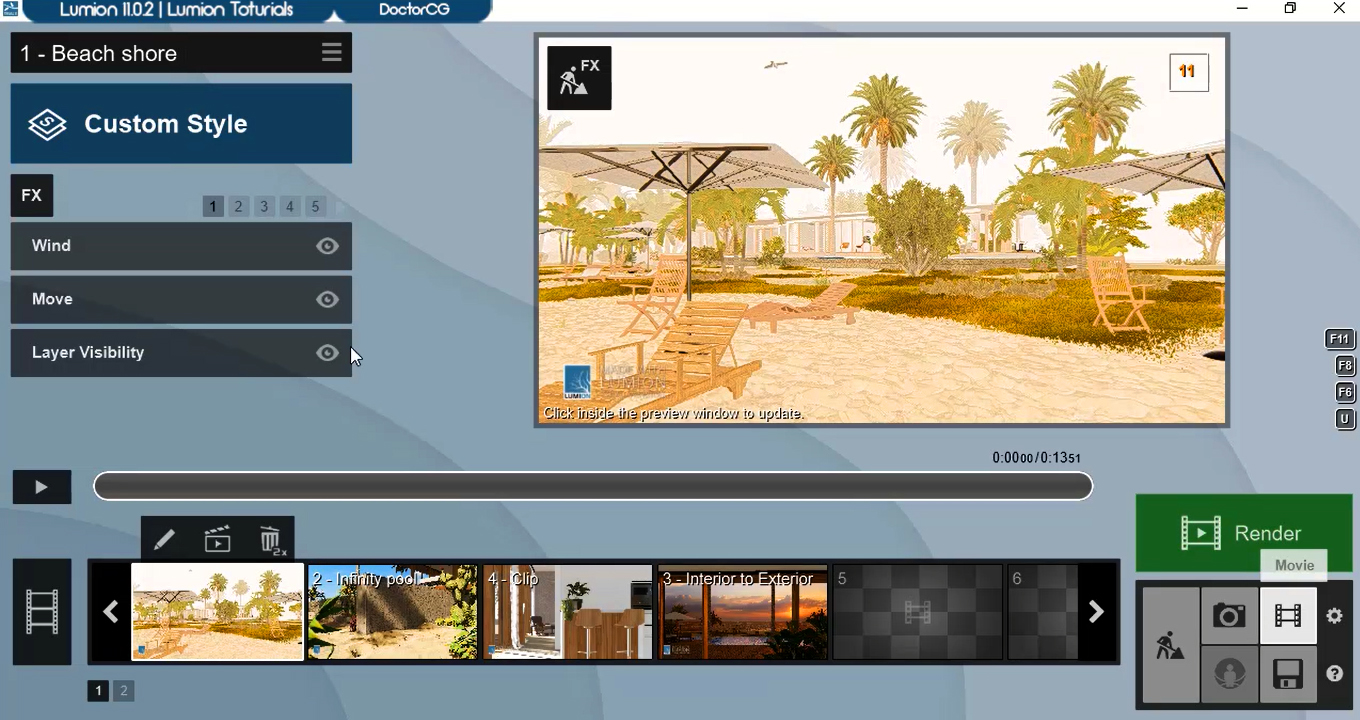
Task: Select the Layer Visibility effect
Action: point(181,353)
